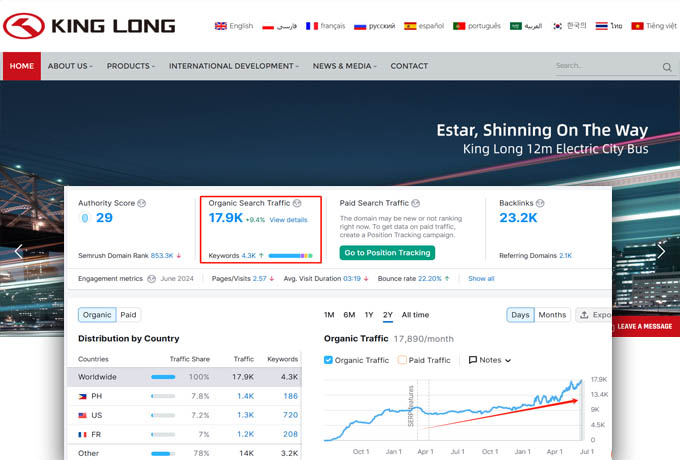This screenshot has height=460, width=680.
Task: Click PH keywords value 186
Action: pyautogui.click(x=290, y=396)
